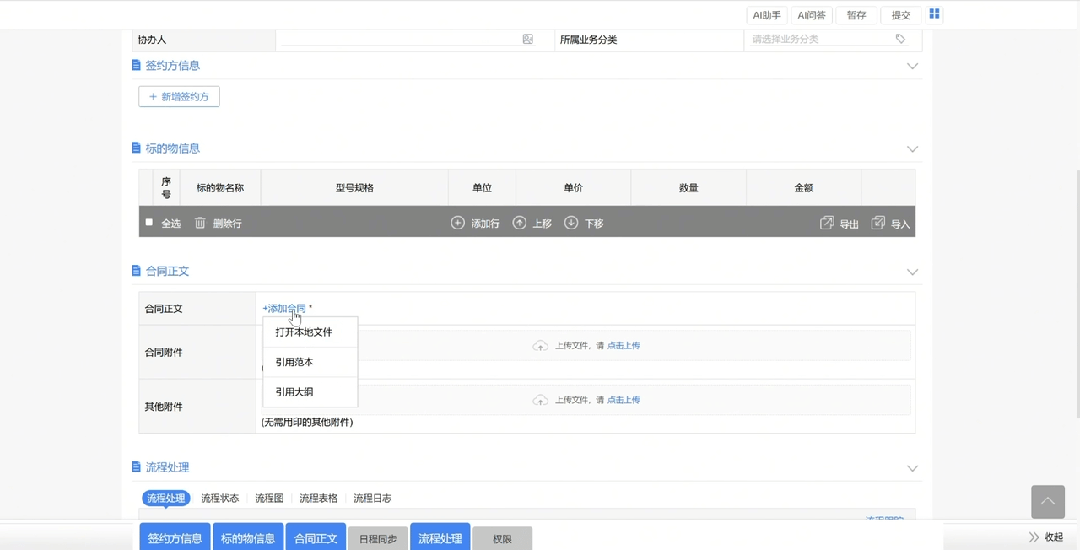Click 点击上传 link for 其他附件
The height and width of the screenshot is (550, 1080).
[x=623, y=400]
